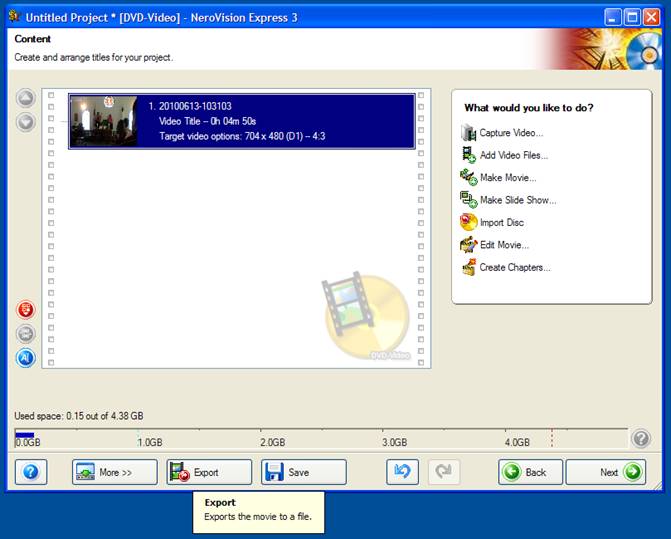This screenshot has height=539, width=671.
Task: Click the Import Disc icon
Action: (x=469, y=222)
